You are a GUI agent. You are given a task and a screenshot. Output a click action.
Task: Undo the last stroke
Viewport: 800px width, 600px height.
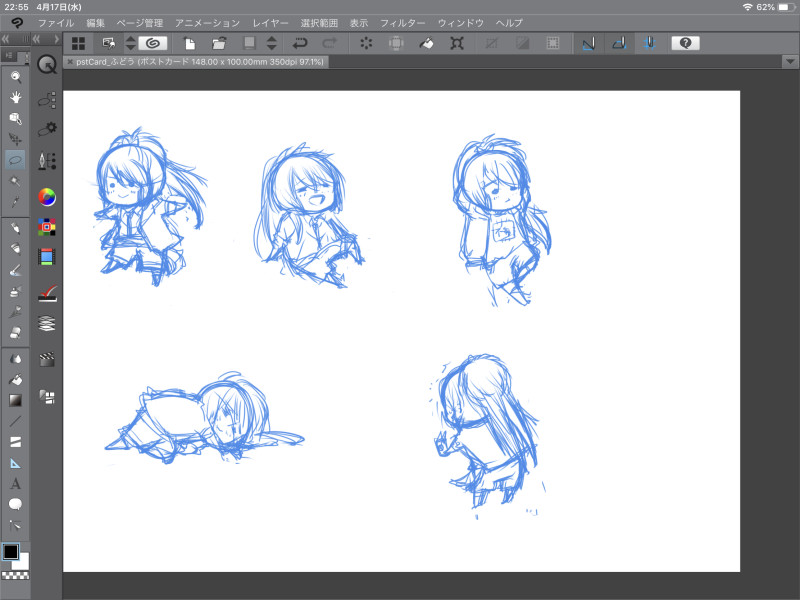(x=300, y=43)
